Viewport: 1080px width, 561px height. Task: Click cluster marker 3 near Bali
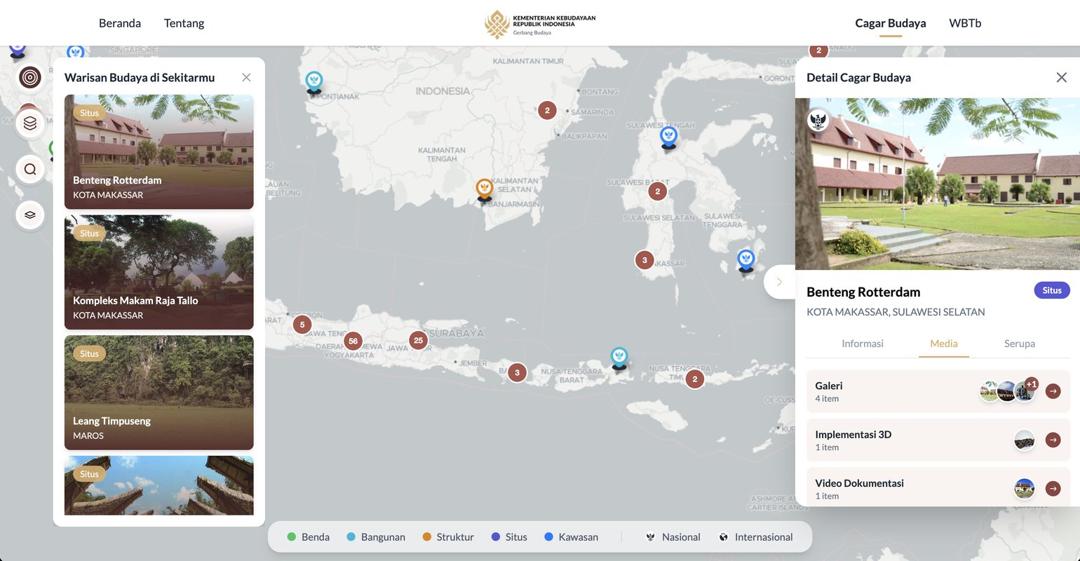(517, 372)
